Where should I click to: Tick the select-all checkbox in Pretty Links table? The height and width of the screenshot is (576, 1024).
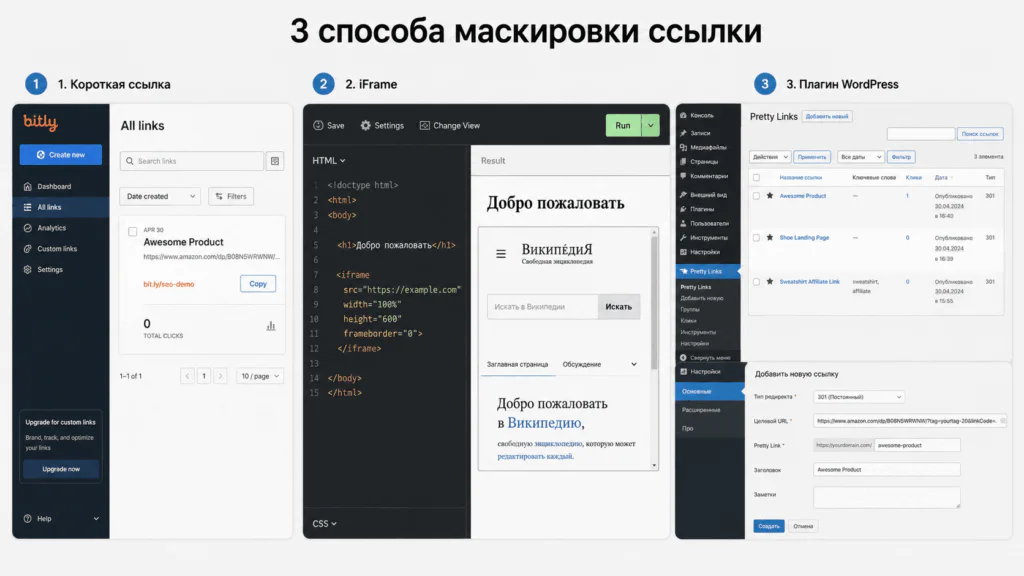(x=756, y=178)
